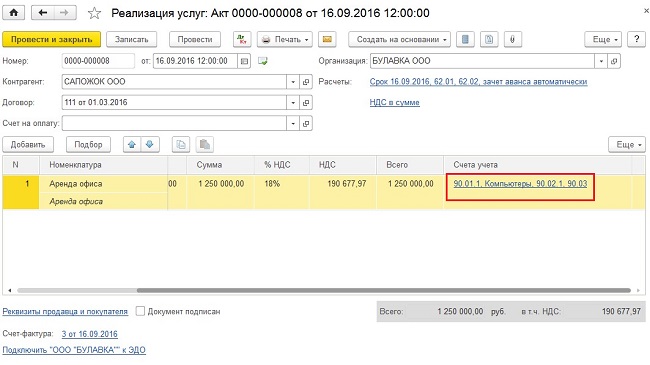Viewport: 650px width, 365px height.
Task: Click scrollbar right arrow under table
Action: pos(638,290)
